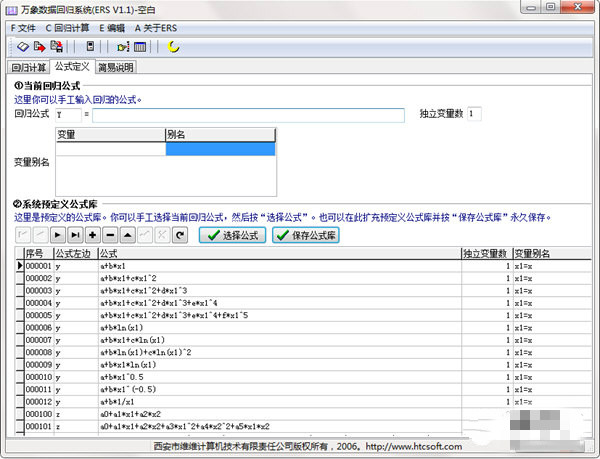600x459 pixels.
Task: Click the 独立变量数 value field
Action: point(474,114)
